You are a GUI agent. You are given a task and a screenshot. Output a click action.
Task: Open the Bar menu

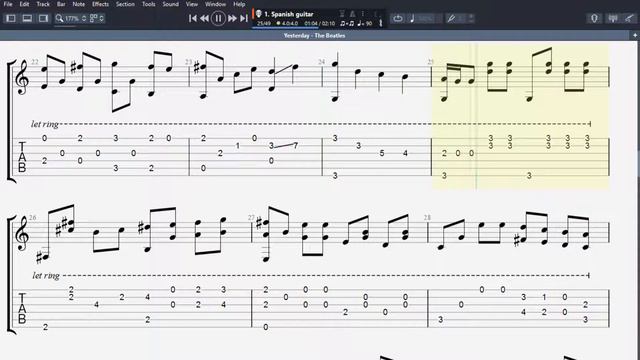pos(61,4)
